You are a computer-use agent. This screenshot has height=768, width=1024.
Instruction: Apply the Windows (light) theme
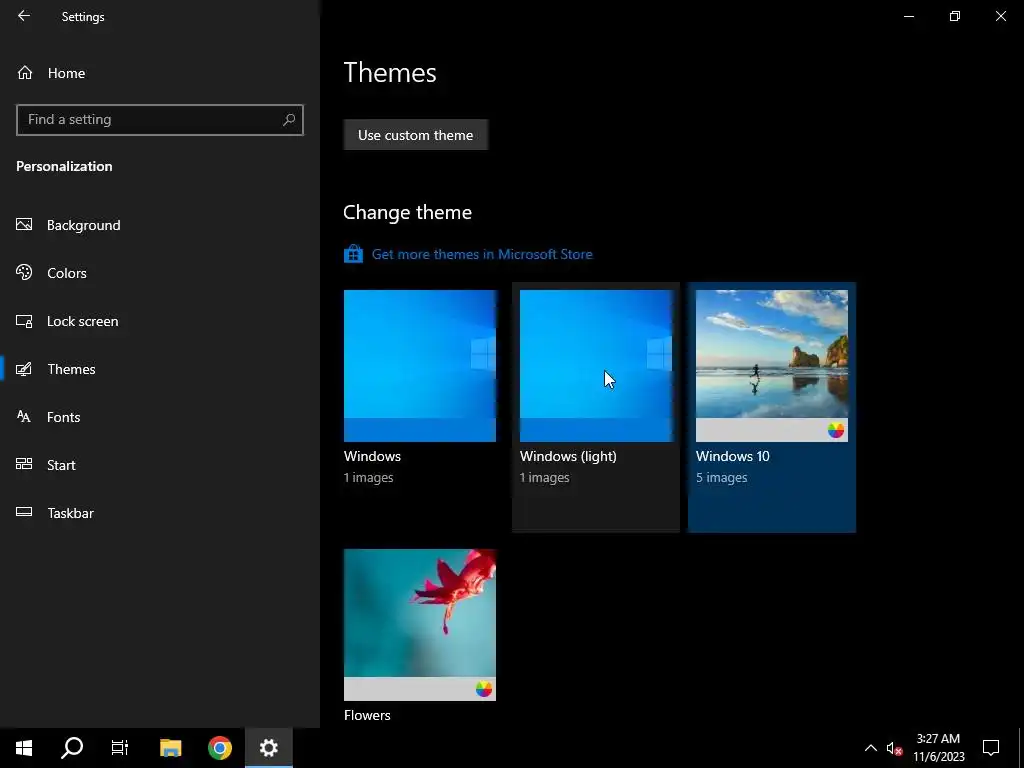(596, 366)
